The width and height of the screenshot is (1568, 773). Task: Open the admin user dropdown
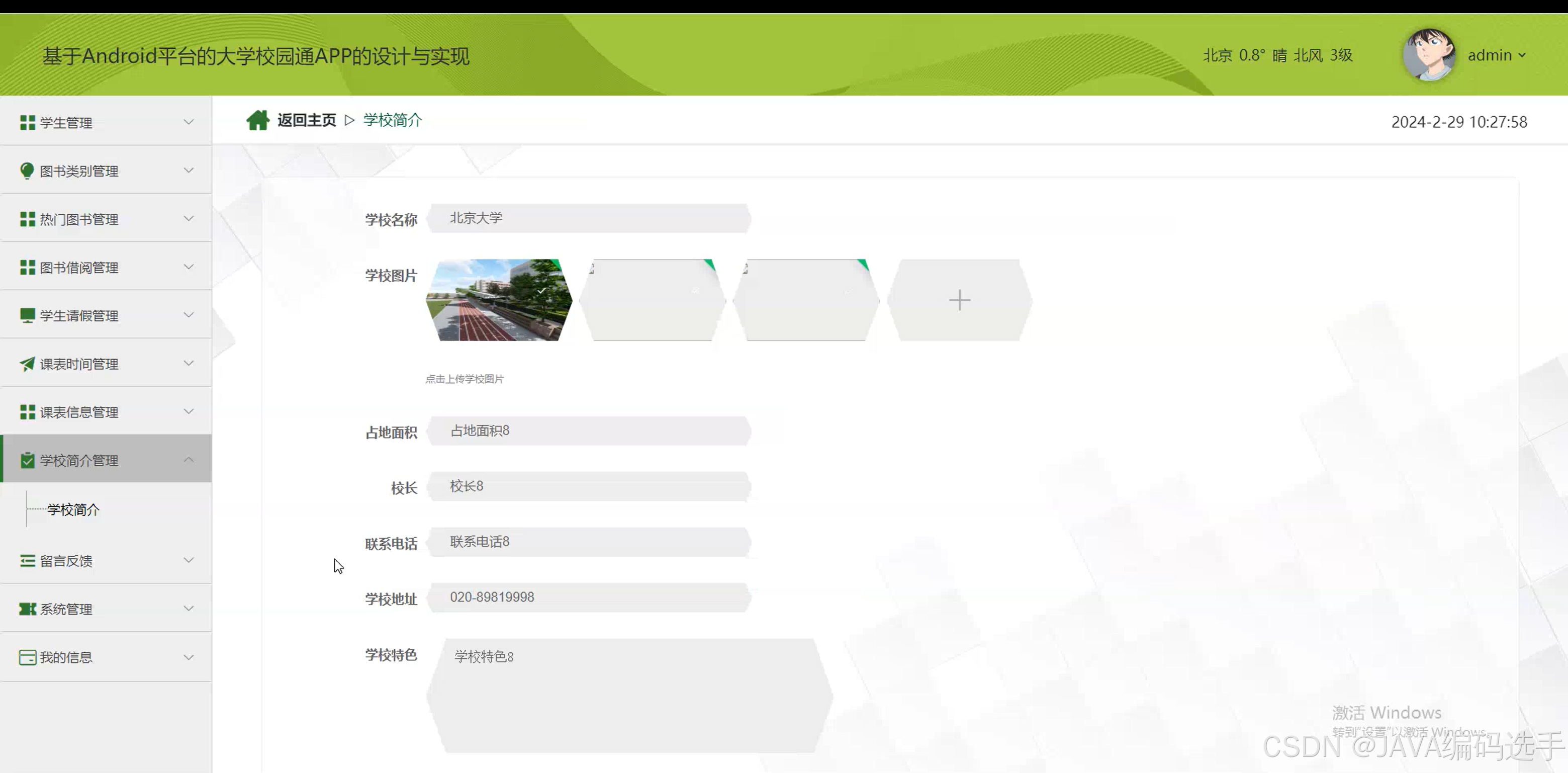click(x=1497, y=55)
